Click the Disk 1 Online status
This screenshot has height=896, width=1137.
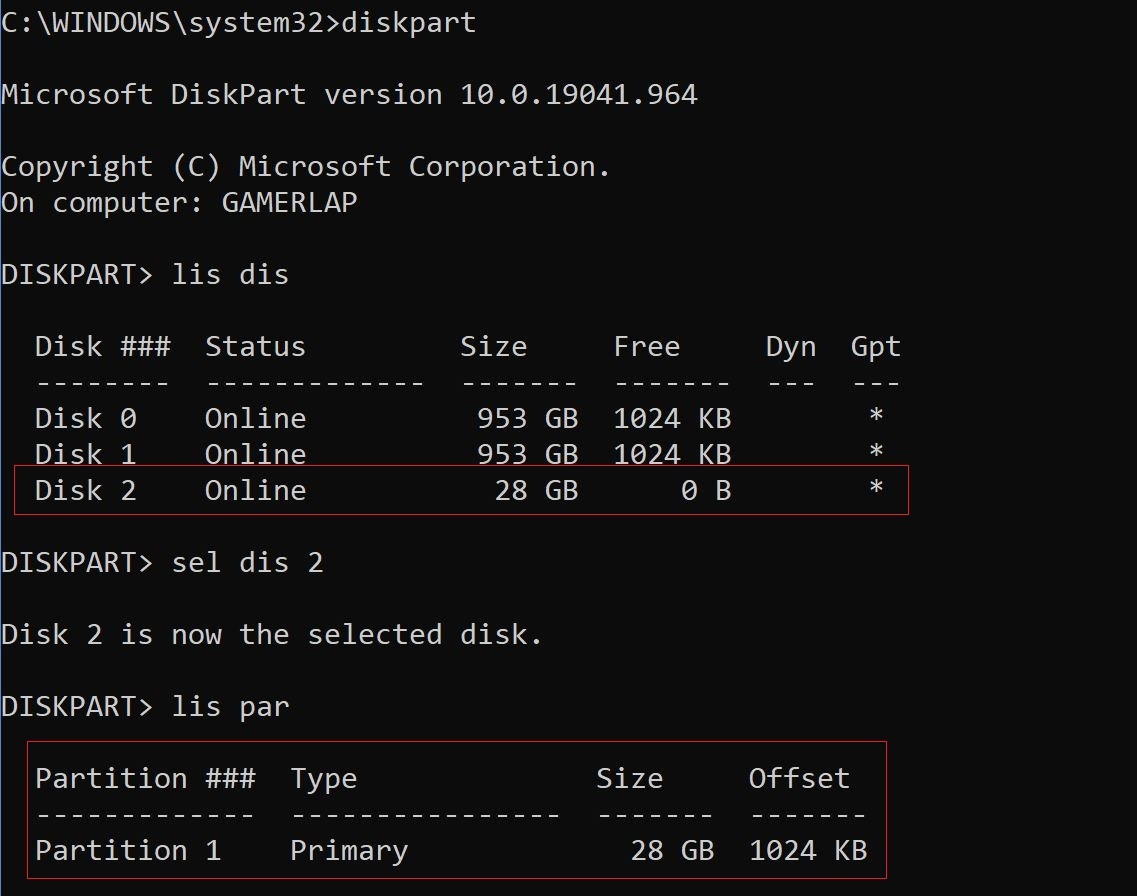(x=255, y=454)
